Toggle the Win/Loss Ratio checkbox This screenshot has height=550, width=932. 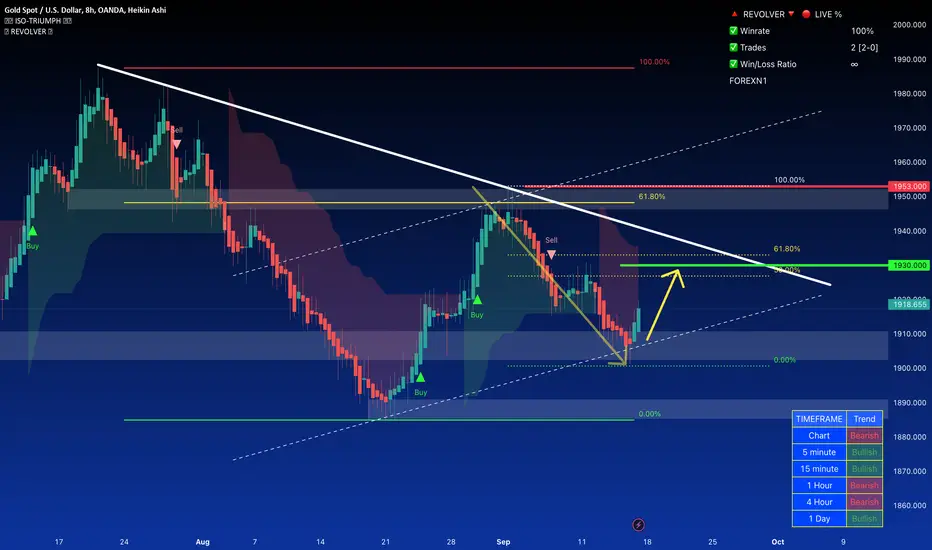733,64
